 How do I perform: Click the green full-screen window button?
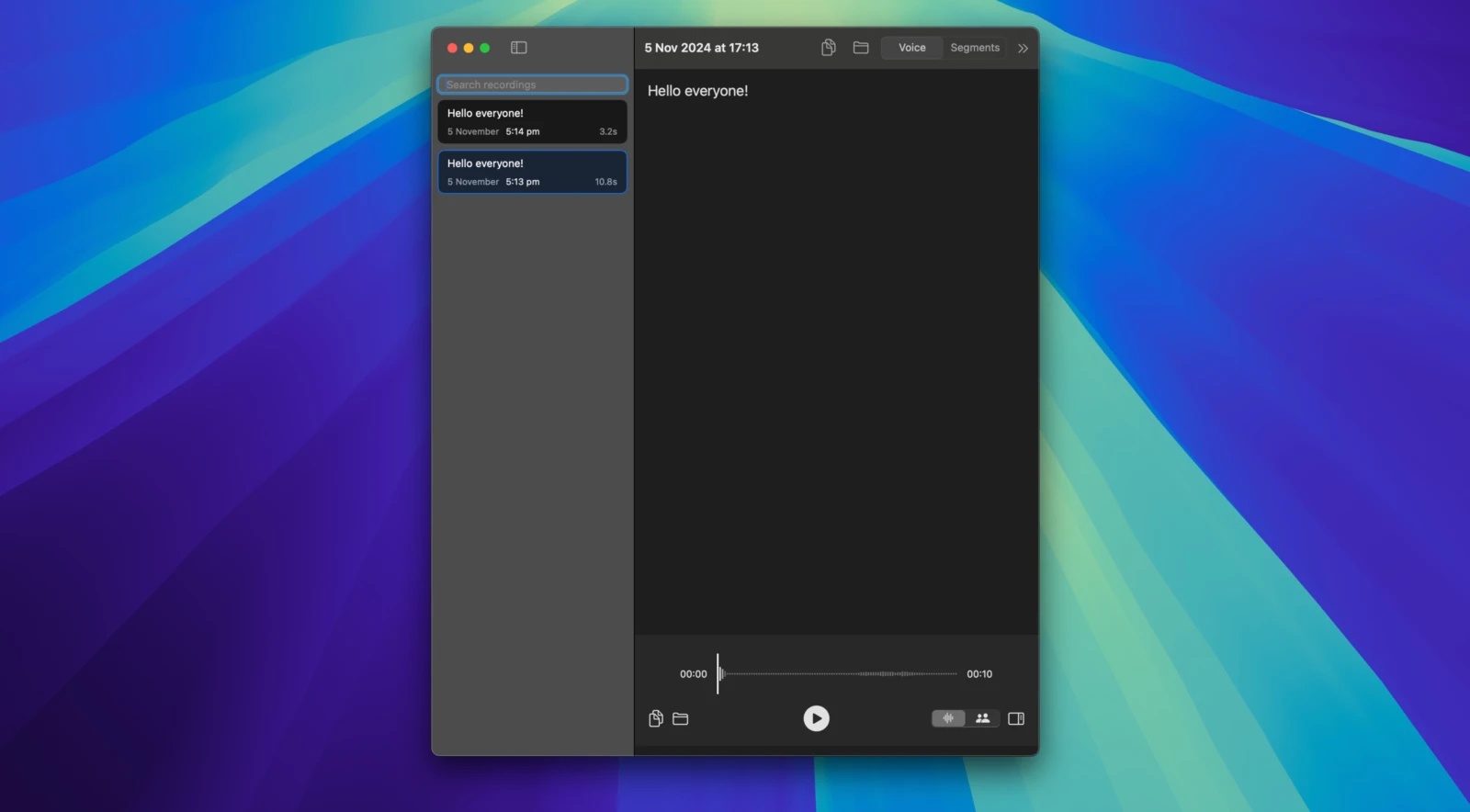click(485, 48)
